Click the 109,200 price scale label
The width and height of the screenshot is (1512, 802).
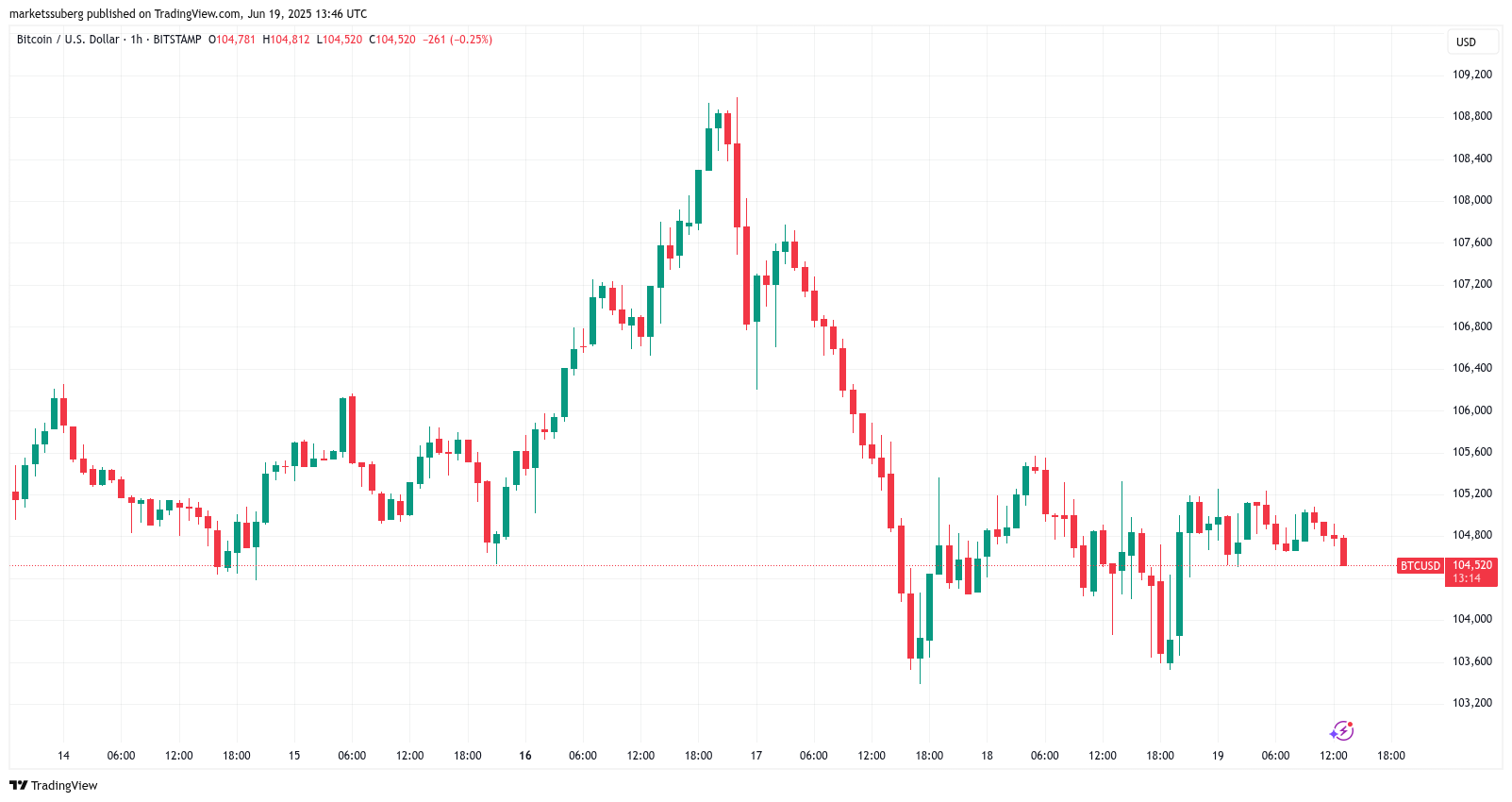[x=1471, y=75]
